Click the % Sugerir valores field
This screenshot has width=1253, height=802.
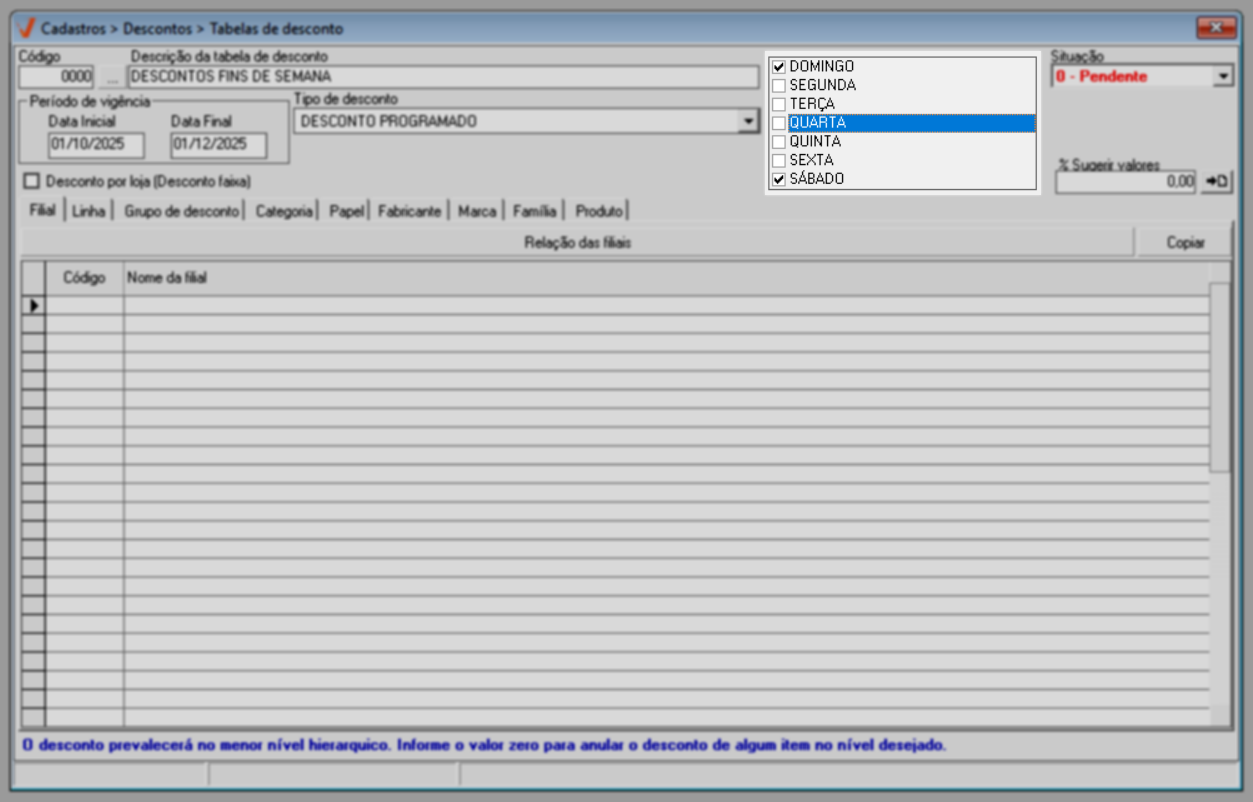tap(1126, 182)
